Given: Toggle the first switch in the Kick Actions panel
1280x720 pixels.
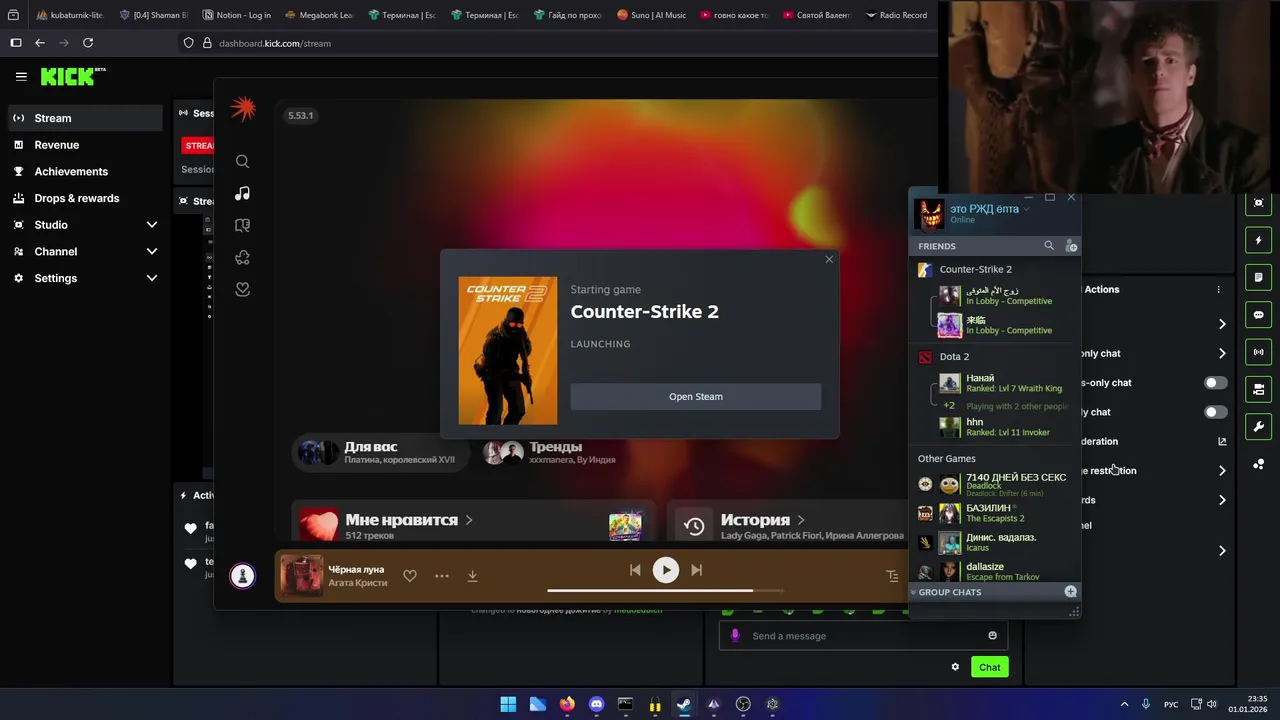Looking at the screenshot, I should coord(1215,383).
